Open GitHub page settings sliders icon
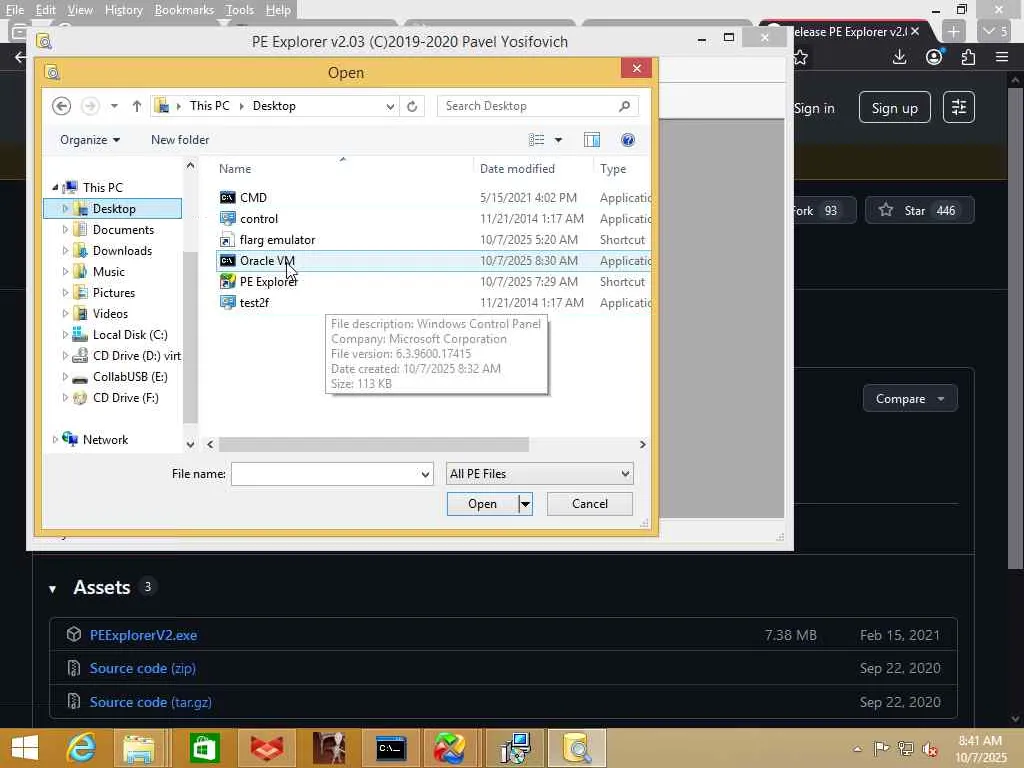Viewport: 1024px width, 768px height. [x=959, y=107]
